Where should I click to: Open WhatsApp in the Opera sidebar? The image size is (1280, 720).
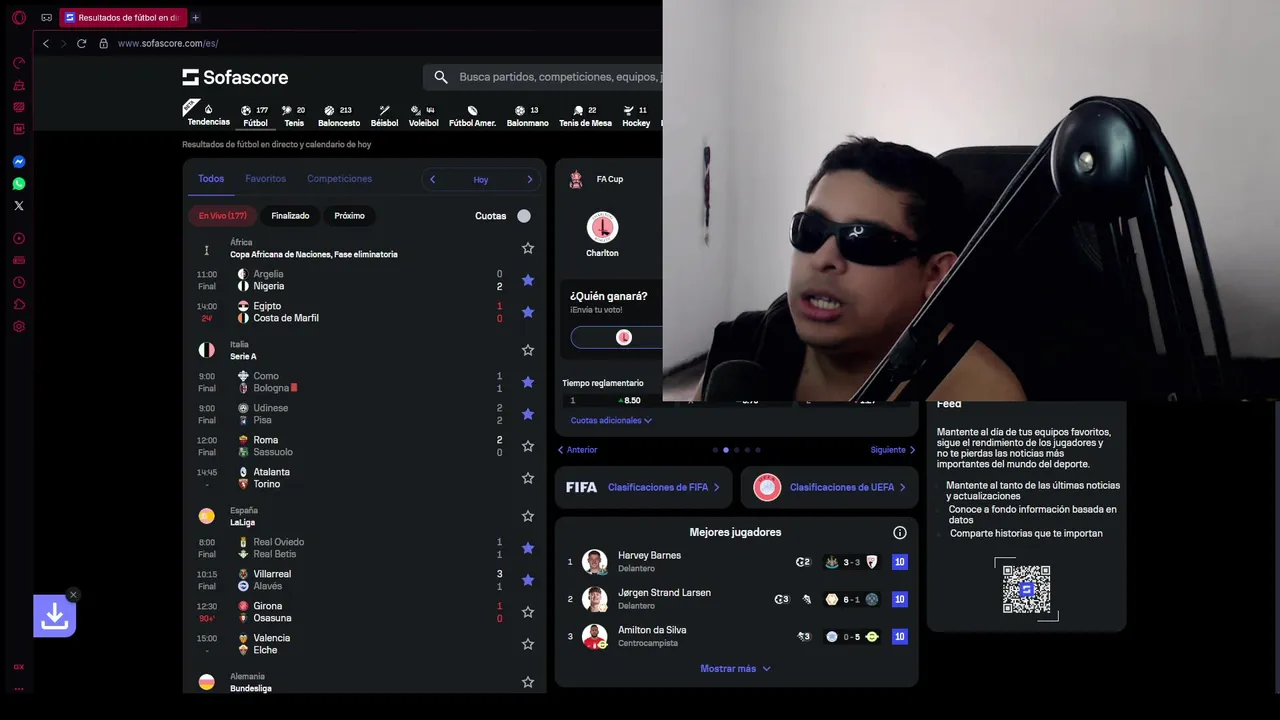pyautogui.click(x=18, y=184)
